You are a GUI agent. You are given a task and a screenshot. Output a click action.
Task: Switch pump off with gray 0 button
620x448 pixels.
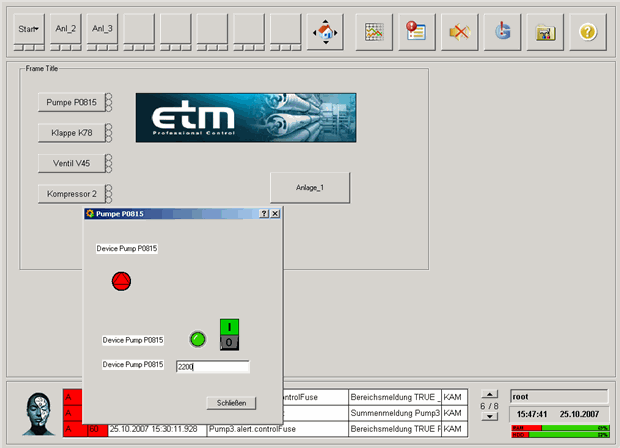coord(229,343)
